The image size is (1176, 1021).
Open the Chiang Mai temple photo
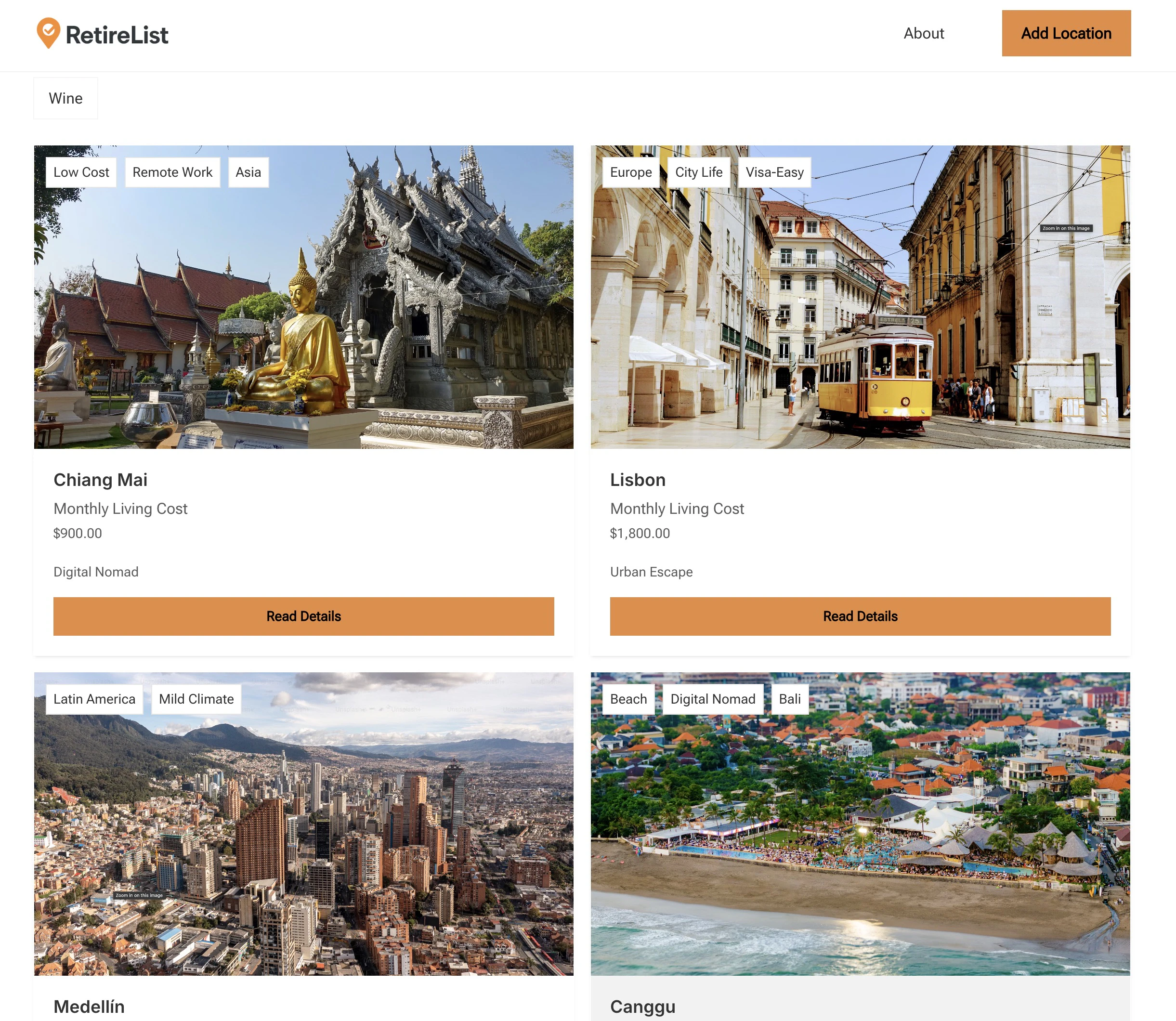pos(303,319)
